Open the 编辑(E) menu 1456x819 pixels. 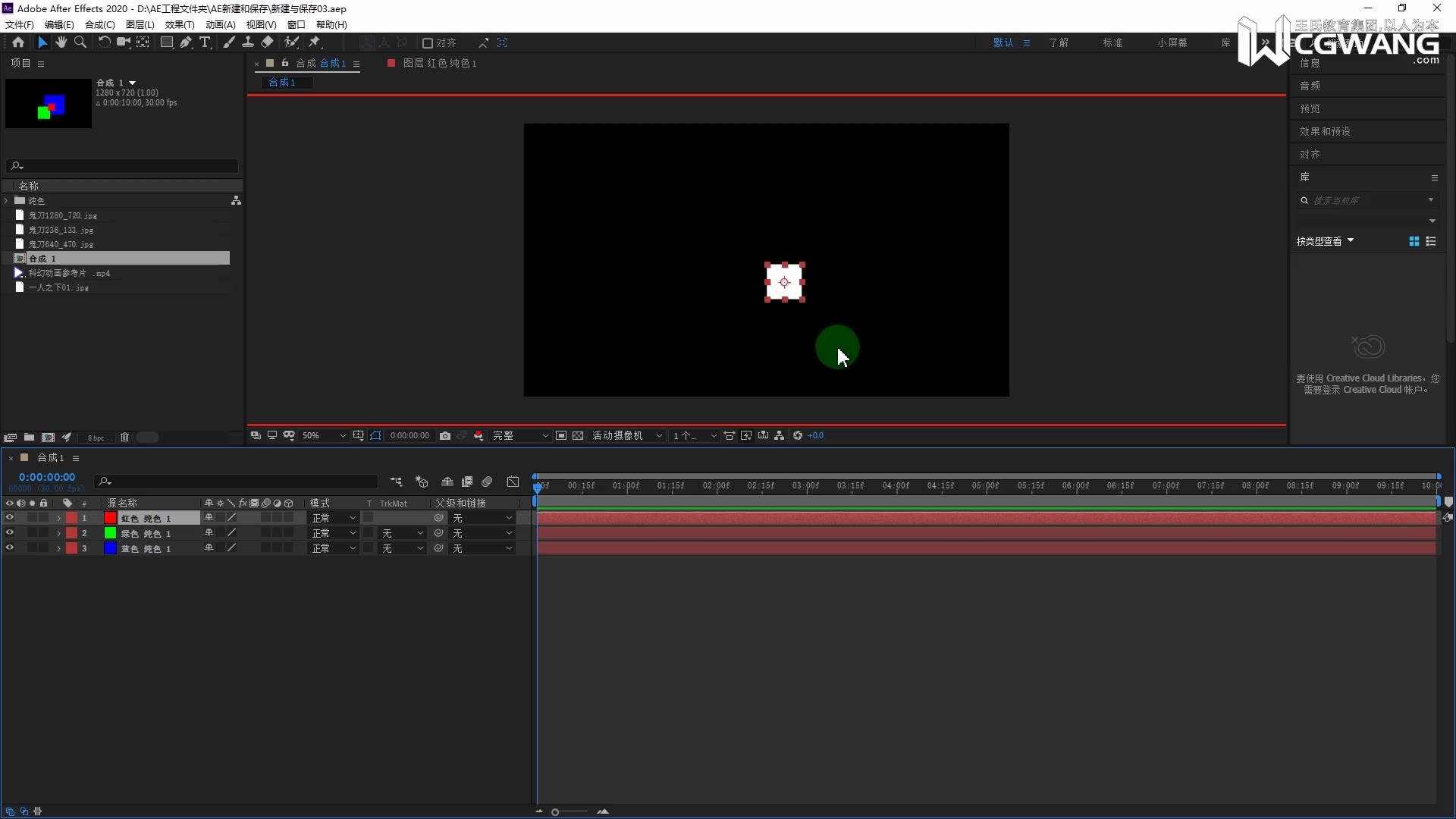point(59,24)
